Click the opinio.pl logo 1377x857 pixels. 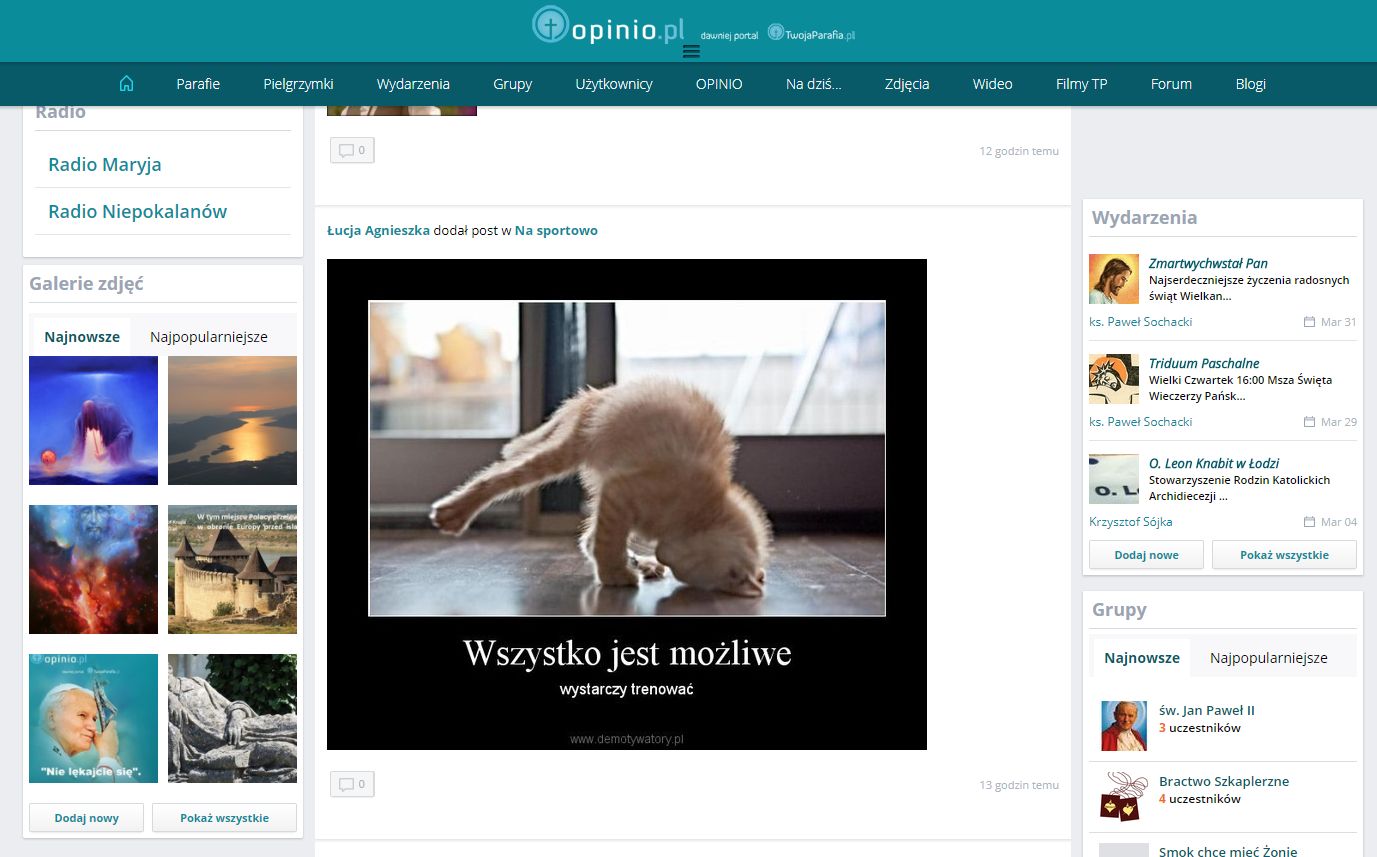(x=609, y=25)
